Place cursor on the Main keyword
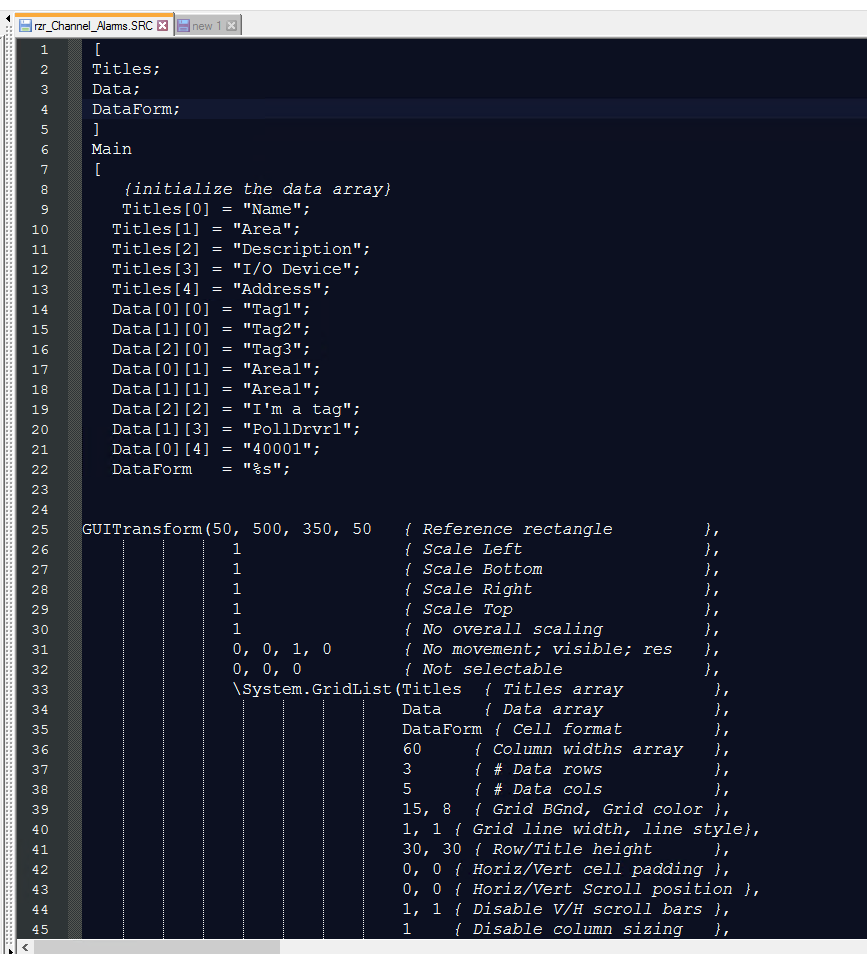 coord(112,149)
